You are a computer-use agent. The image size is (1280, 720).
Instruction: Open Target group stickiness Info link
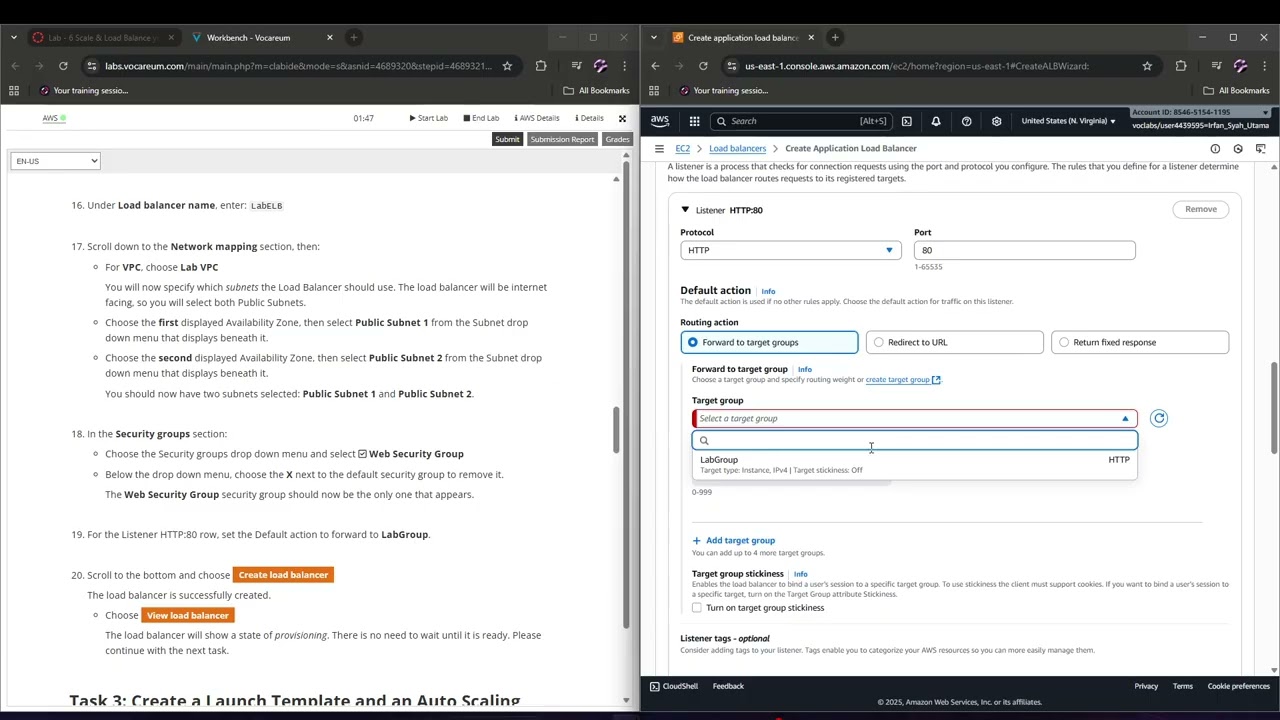pyautogui.click(x=800, y=574)
